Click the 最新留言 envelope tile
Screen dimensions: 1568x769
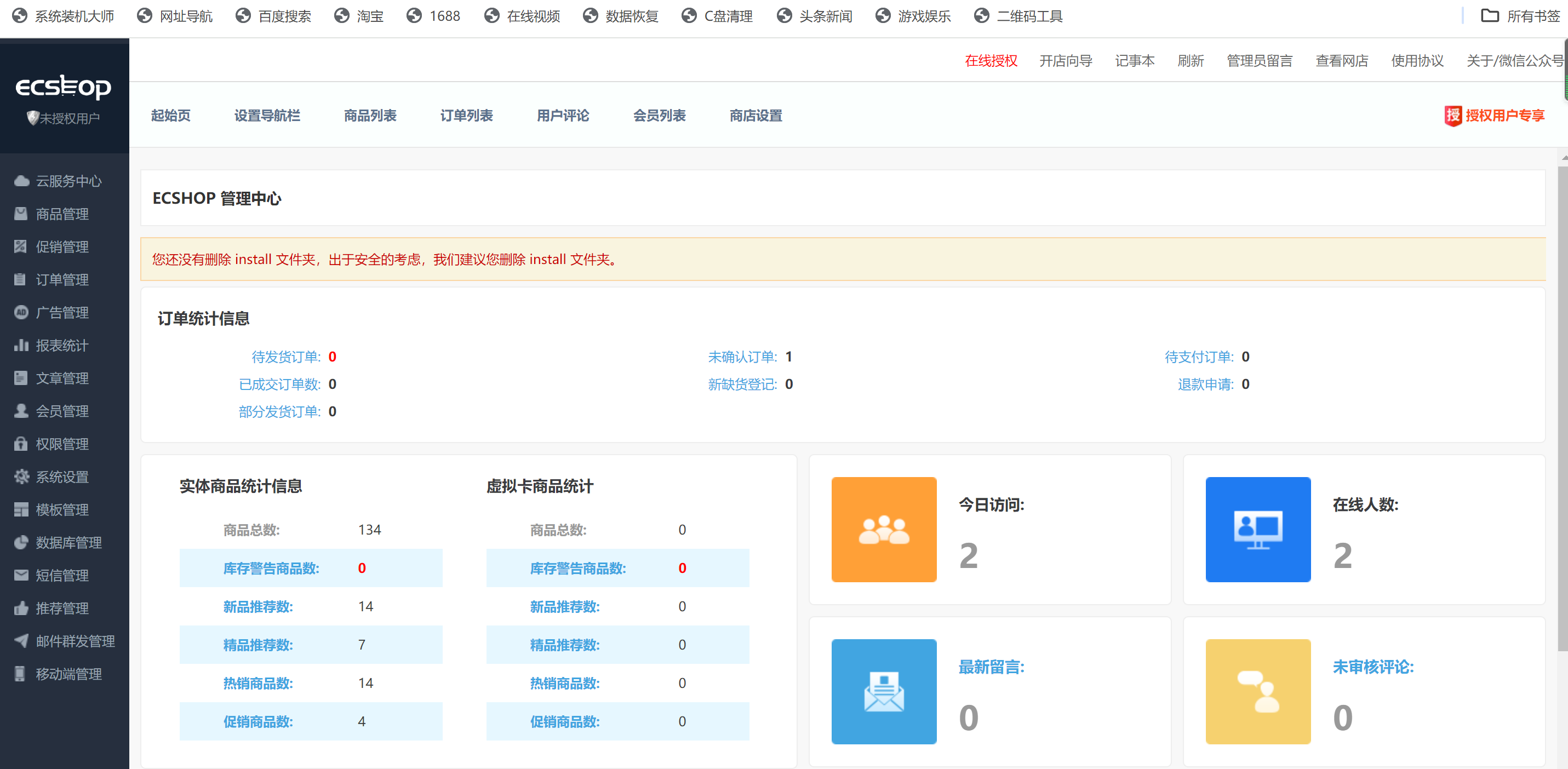884,692
